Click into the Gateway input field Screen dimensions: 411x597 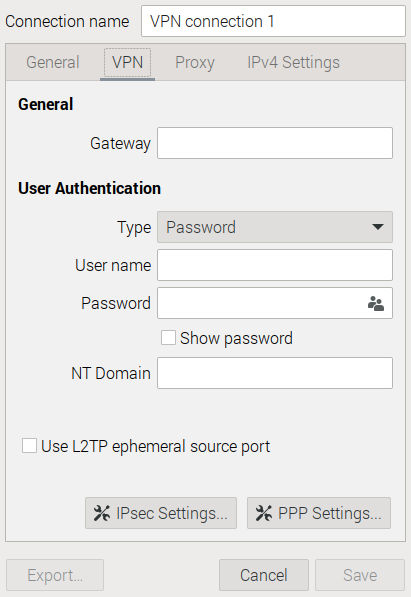click(275, 143)
